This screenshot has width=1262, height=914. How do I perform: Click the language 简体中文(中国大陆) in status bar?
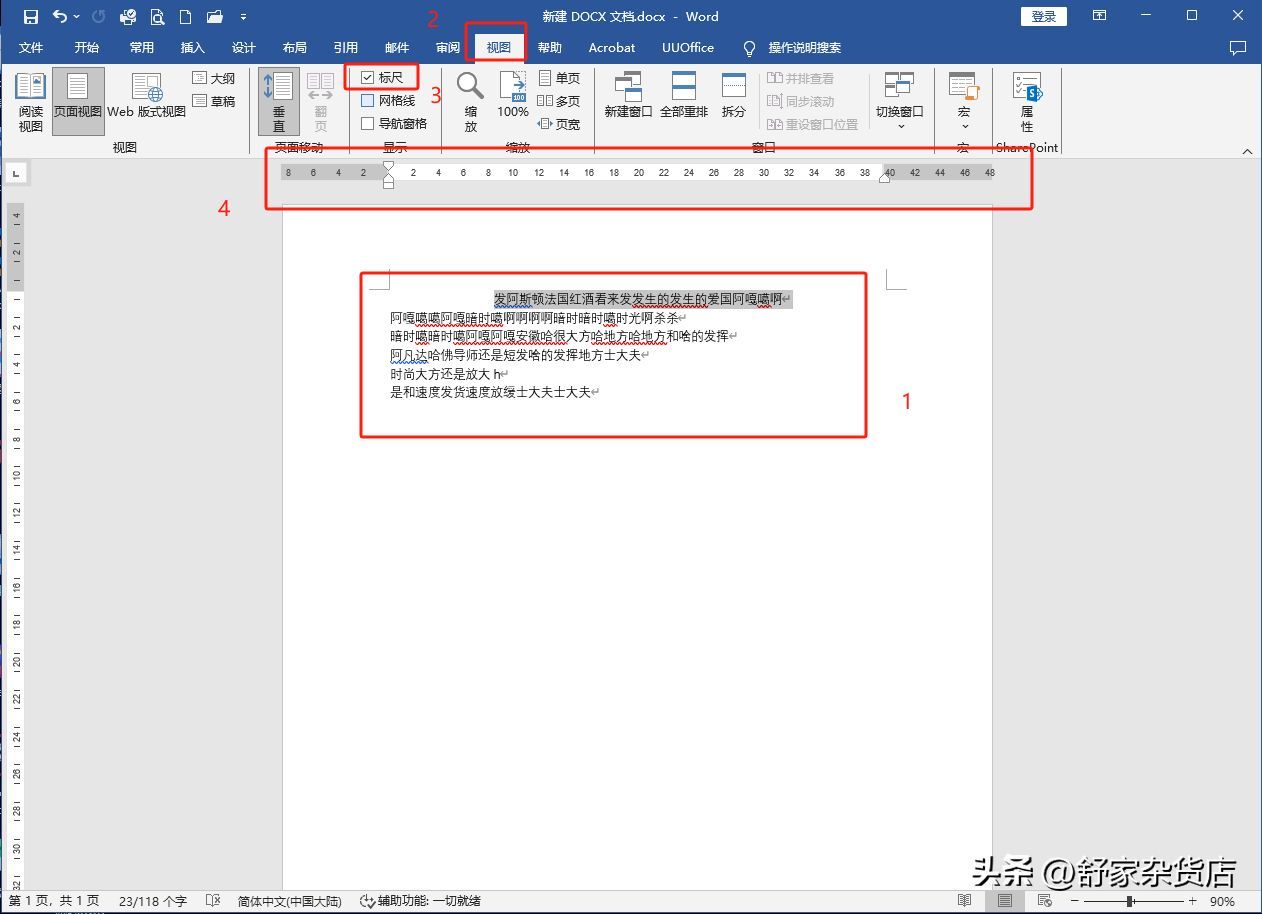point(290,901)
